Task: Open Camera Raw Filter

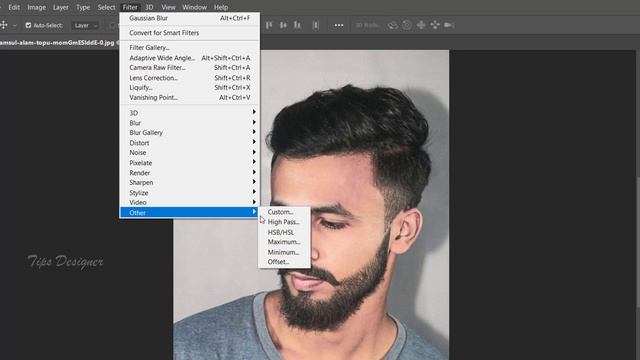Action: pos(189,68)
